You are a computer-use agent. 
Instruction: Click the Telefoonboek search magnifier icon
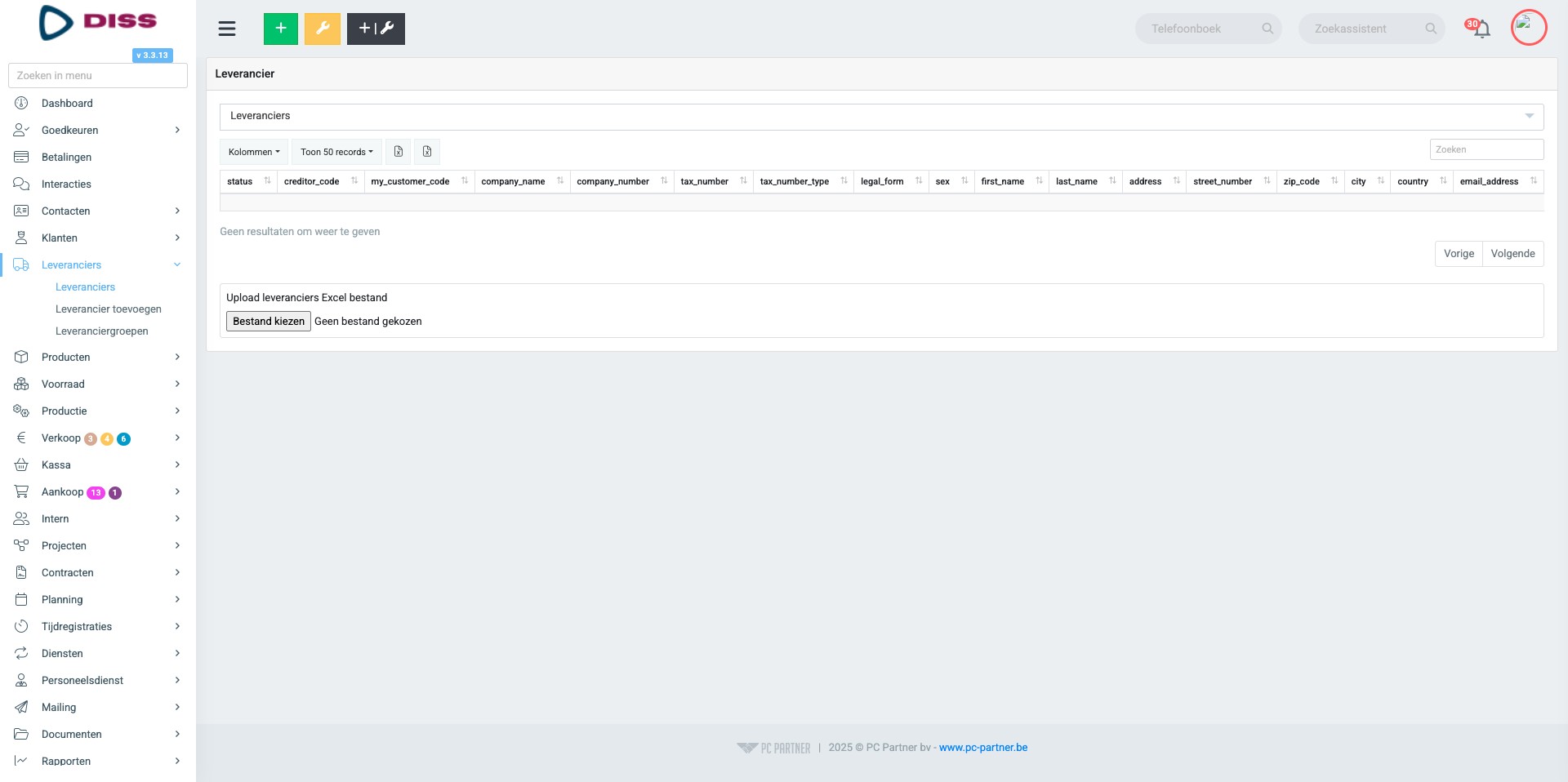coord(1267,29)
